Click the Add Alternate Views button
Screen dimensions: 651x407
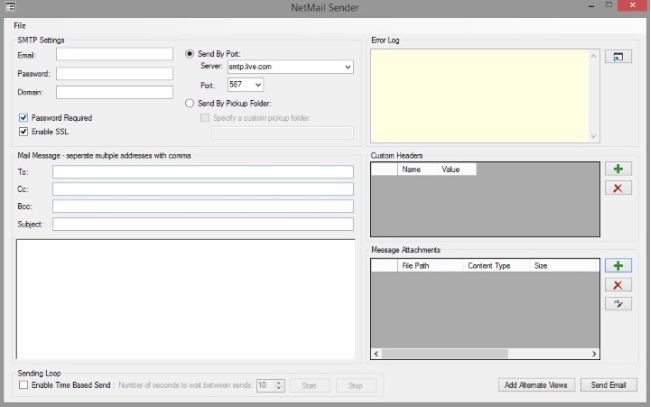tap(536, 385)
